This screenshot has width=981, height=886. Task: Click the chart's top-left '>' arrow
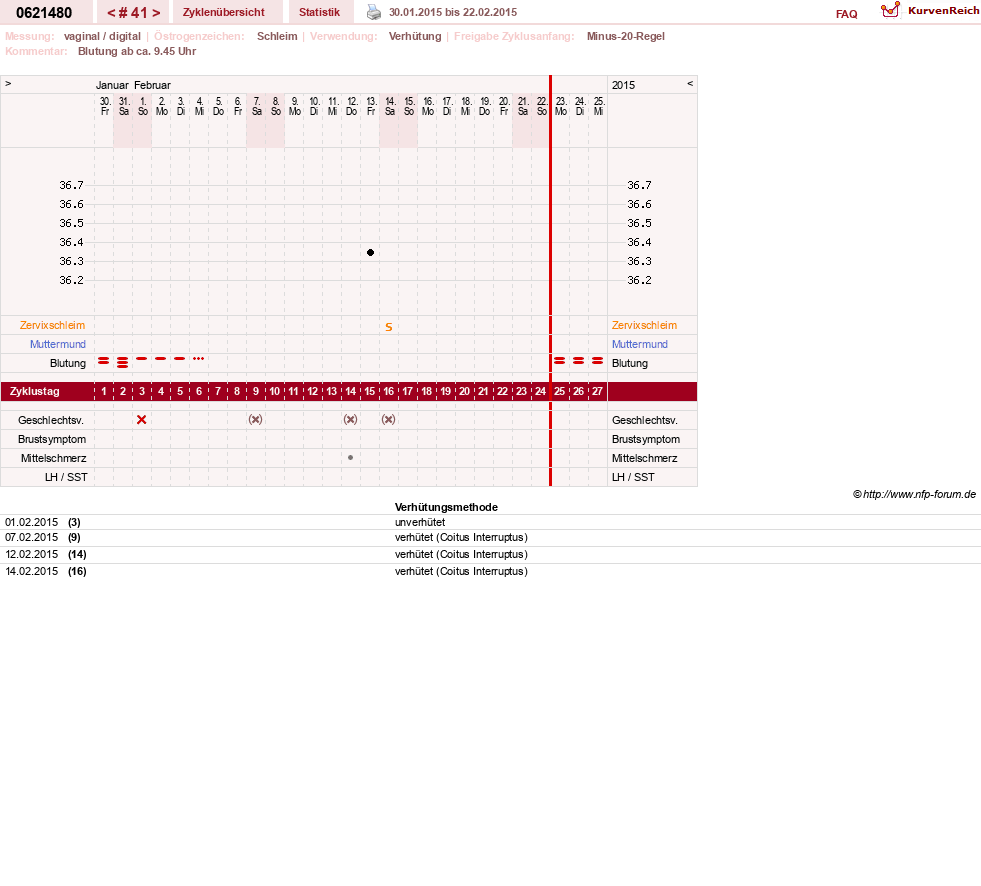pos(8,83)
